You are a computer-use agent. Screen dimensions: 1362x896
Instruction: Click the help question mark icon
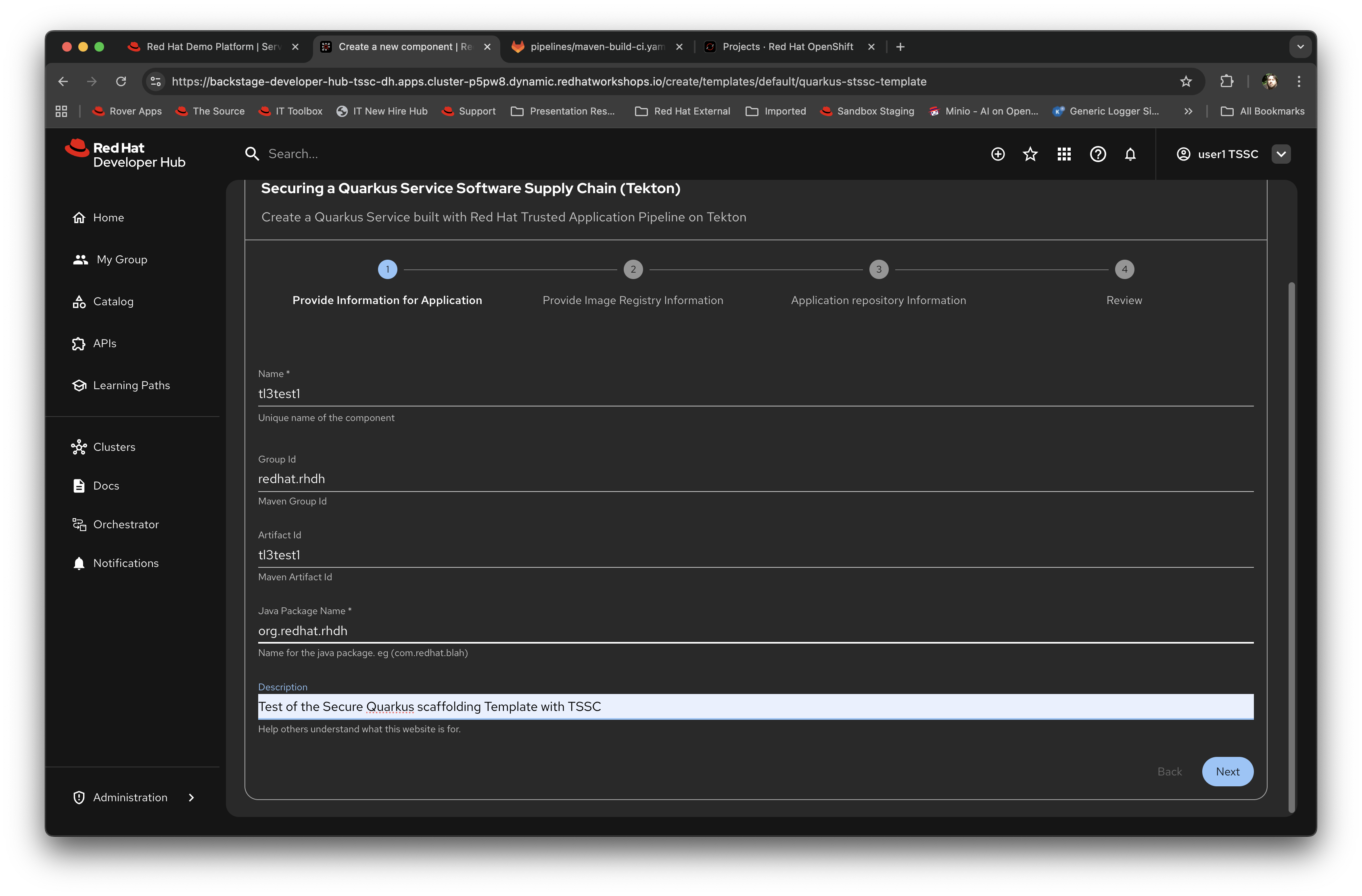(1098, 154)
